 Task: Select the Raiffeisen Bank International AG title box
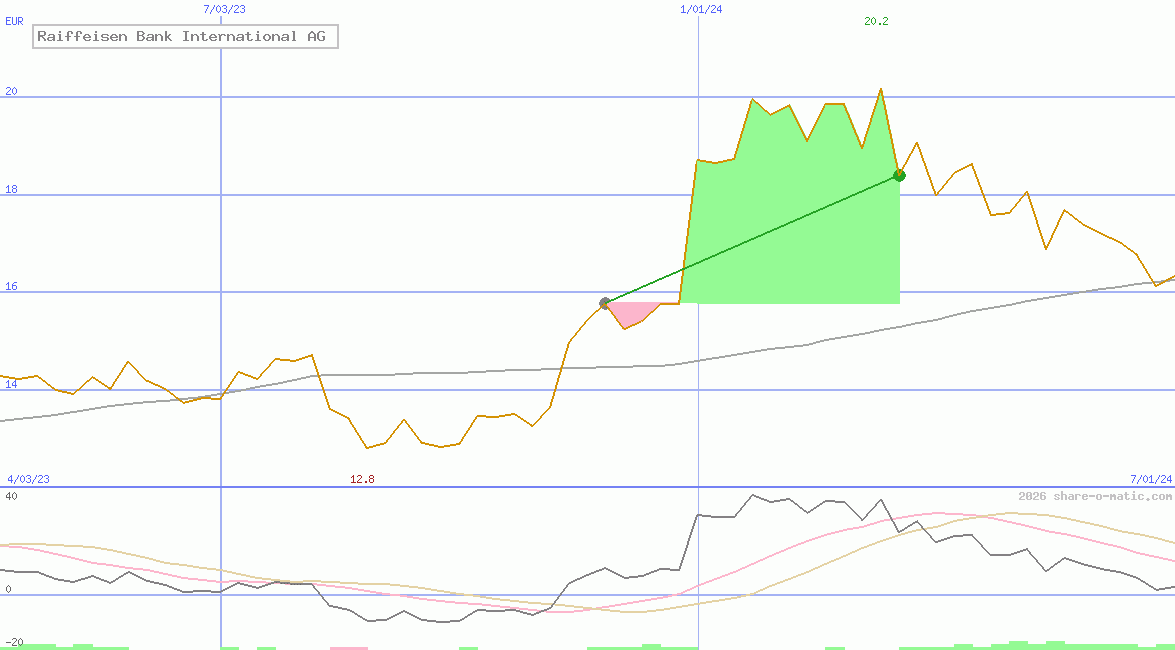click(x=184, y=36)
